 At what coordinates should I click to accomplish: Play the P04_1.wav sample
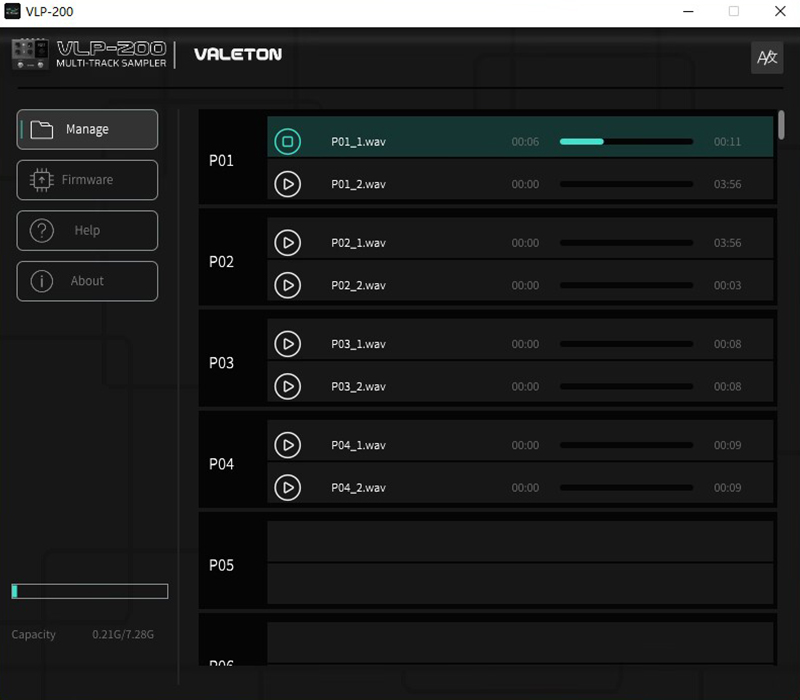tap(287, 444)
